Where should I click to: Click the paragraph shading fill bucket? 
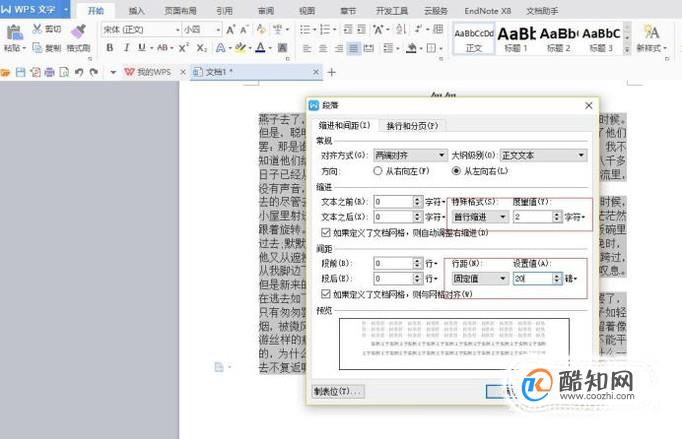411,48
